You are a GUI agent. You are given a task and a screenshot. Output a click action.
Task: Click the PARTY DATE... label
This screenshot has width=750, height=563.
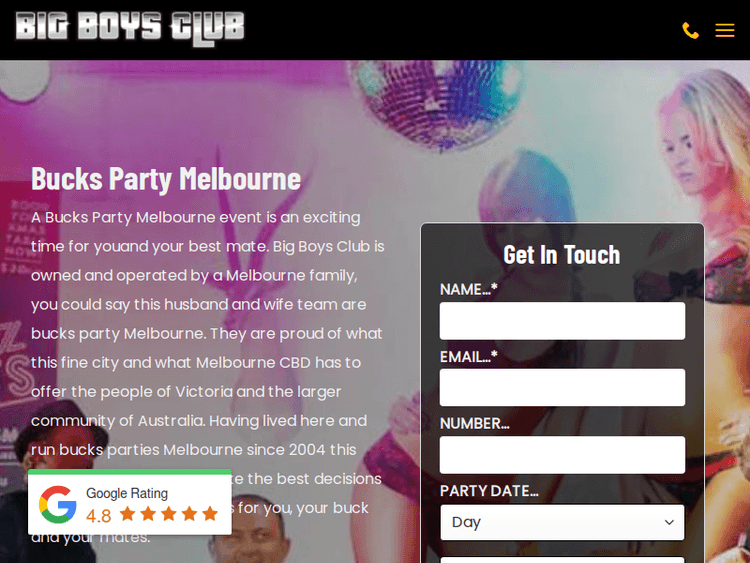[489, 491]
